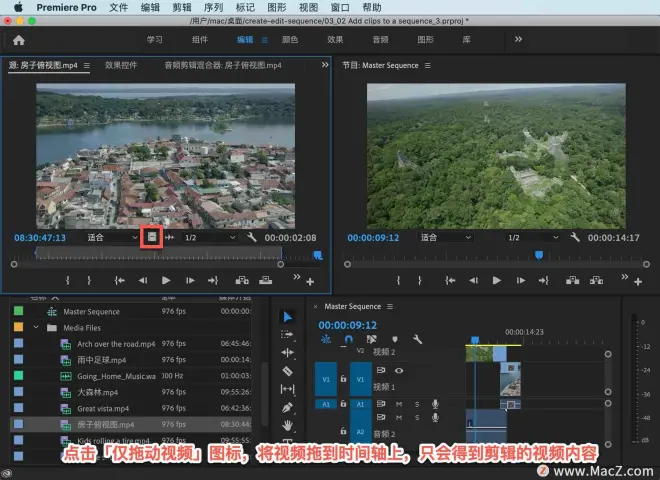Switch to 音频剪辑混合器 tab
The width and height of the screenshot is (660, 480).
coord(223,65)
